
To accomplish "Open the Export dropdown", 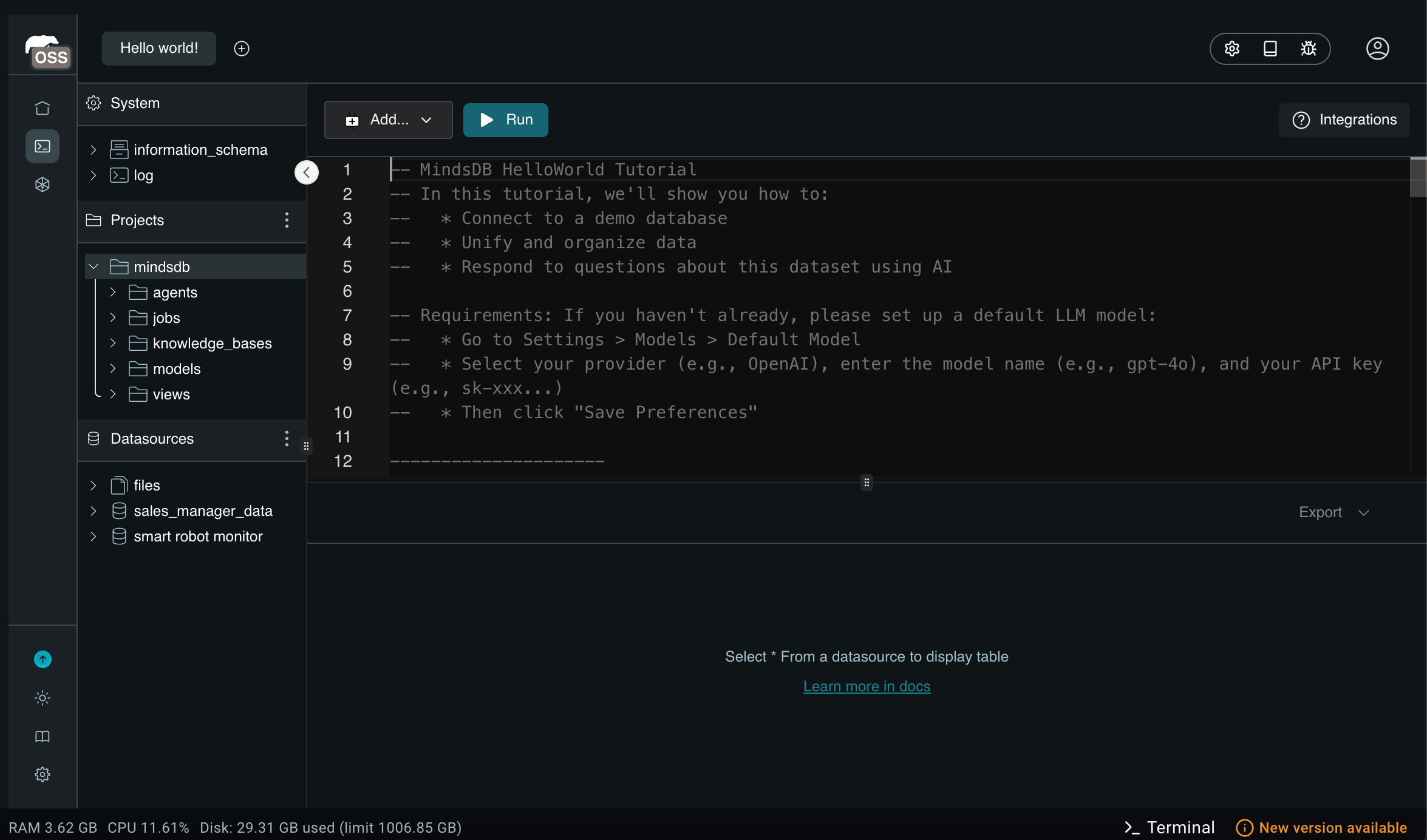I will pos(1333,512).
